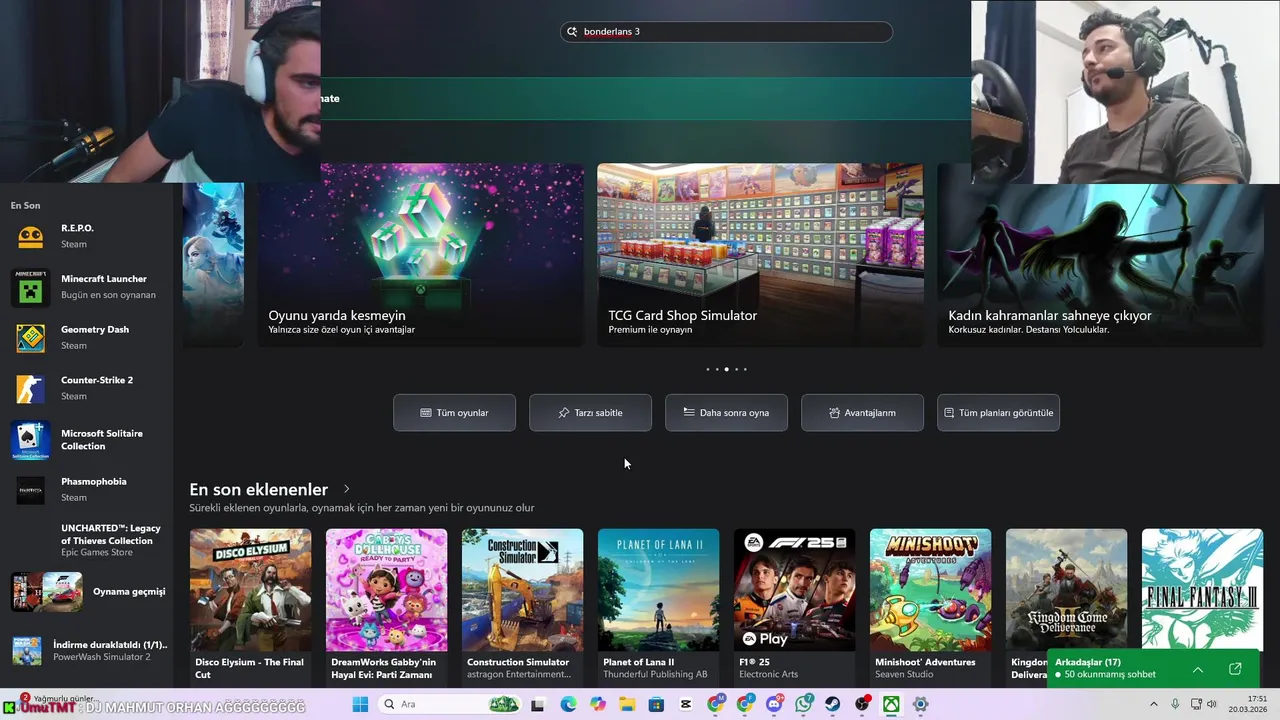The image size is (1280, 720).
Task: Open R.E.P.O. icon in recent list
Action: [31, 236]
